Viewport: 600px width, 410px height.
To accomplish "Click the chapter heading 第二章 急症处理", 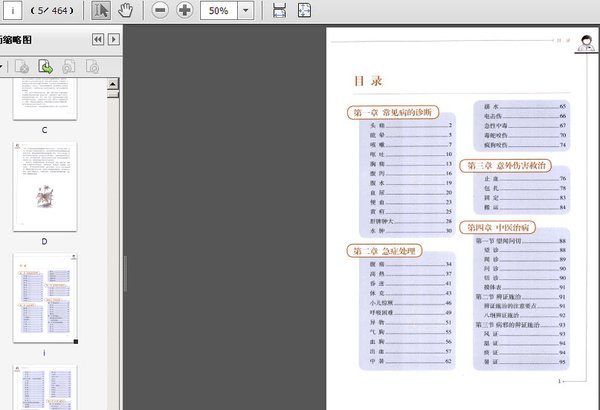I will coord(384,251).
